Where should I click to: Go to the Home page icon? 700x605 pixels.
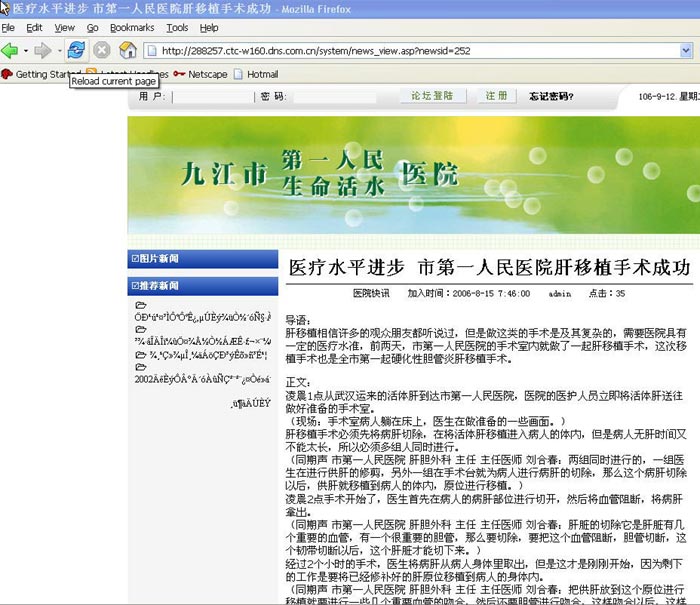(127, 50)
